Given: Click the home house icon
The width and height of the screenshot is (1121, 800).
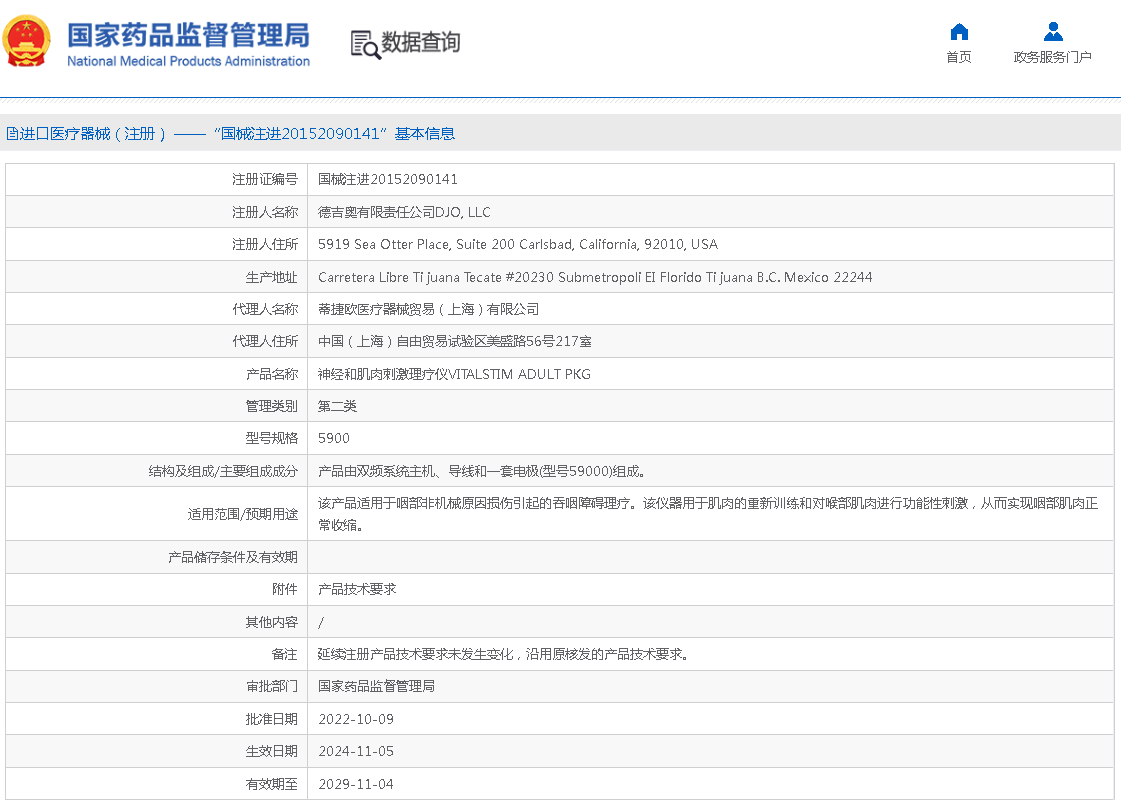Looking at the screenshot, I should pos(958,31).
